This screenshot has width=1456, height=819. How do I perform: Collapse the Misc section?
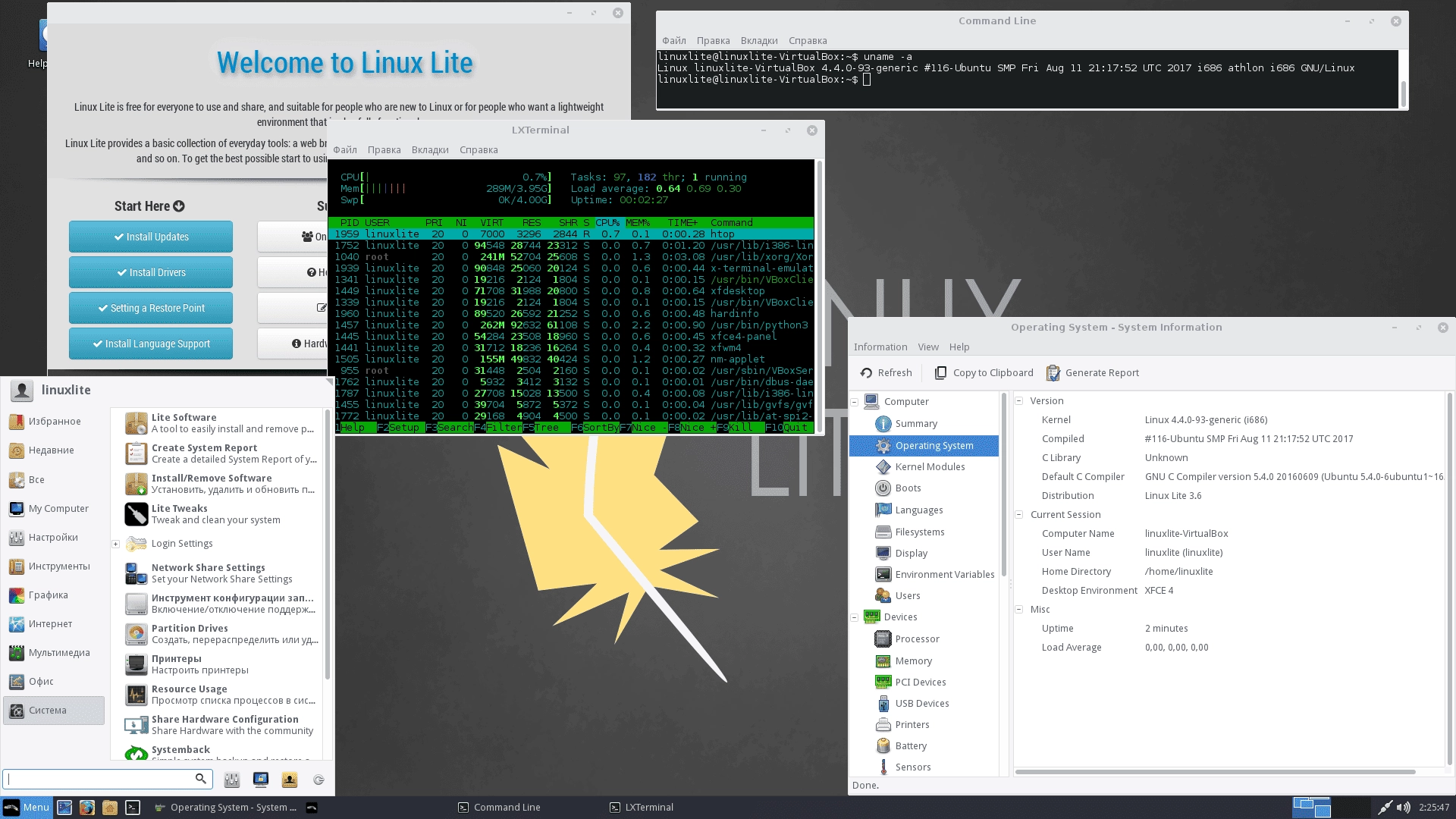pos(1019,610)
